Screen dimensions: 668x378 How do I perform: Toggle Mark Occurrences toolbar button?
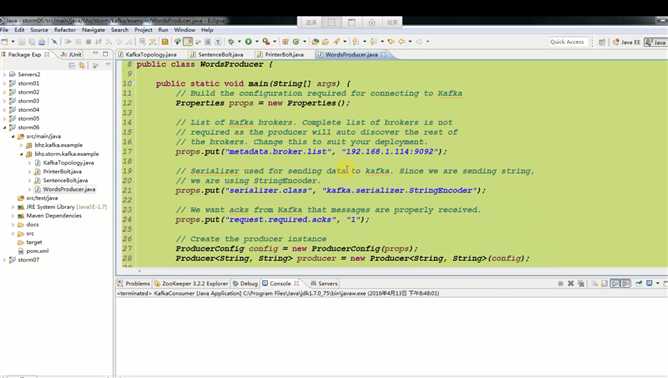pyautogui.click(x=188, y=42)
